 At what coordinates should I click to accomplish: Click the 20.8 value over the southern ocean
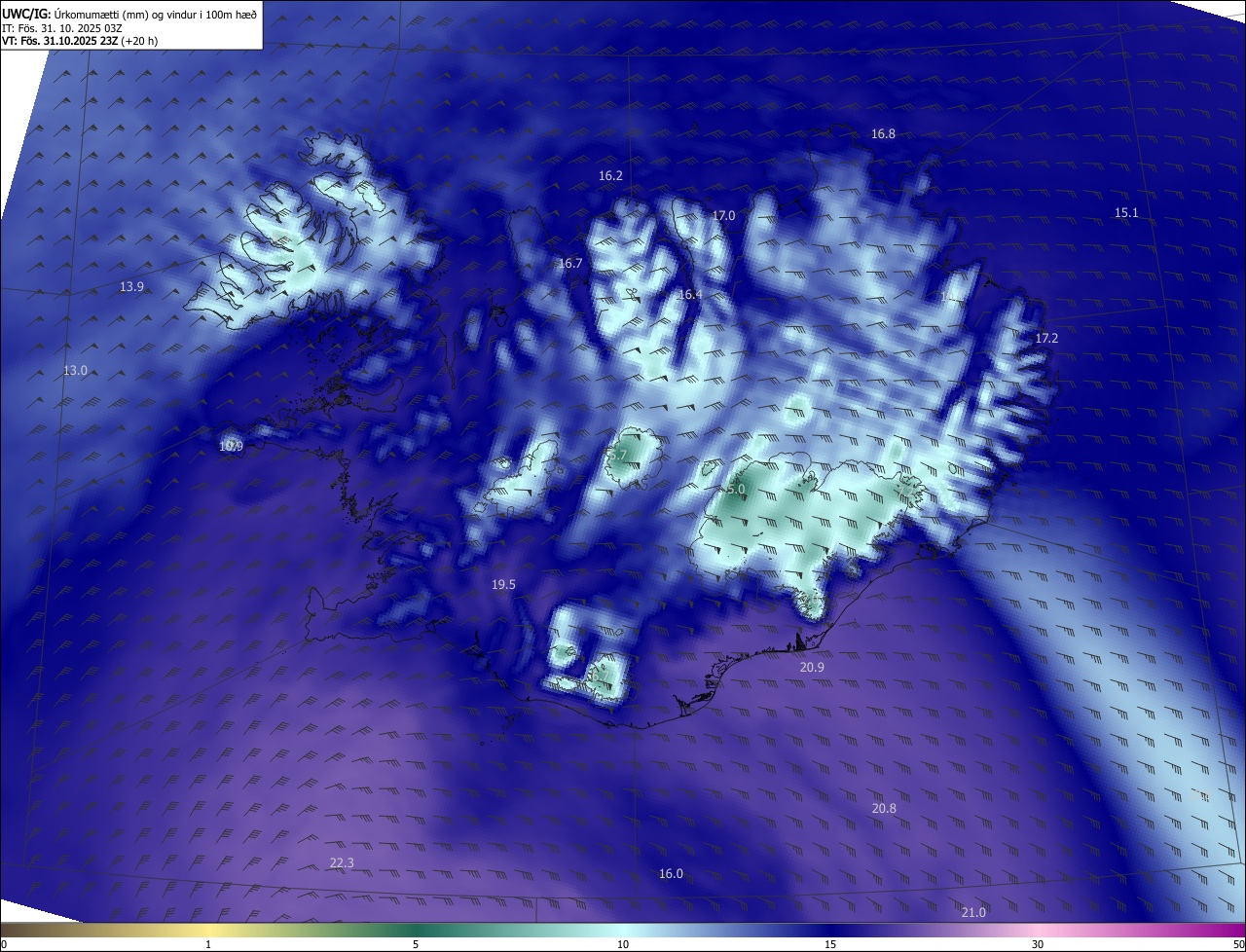point(884,809)
